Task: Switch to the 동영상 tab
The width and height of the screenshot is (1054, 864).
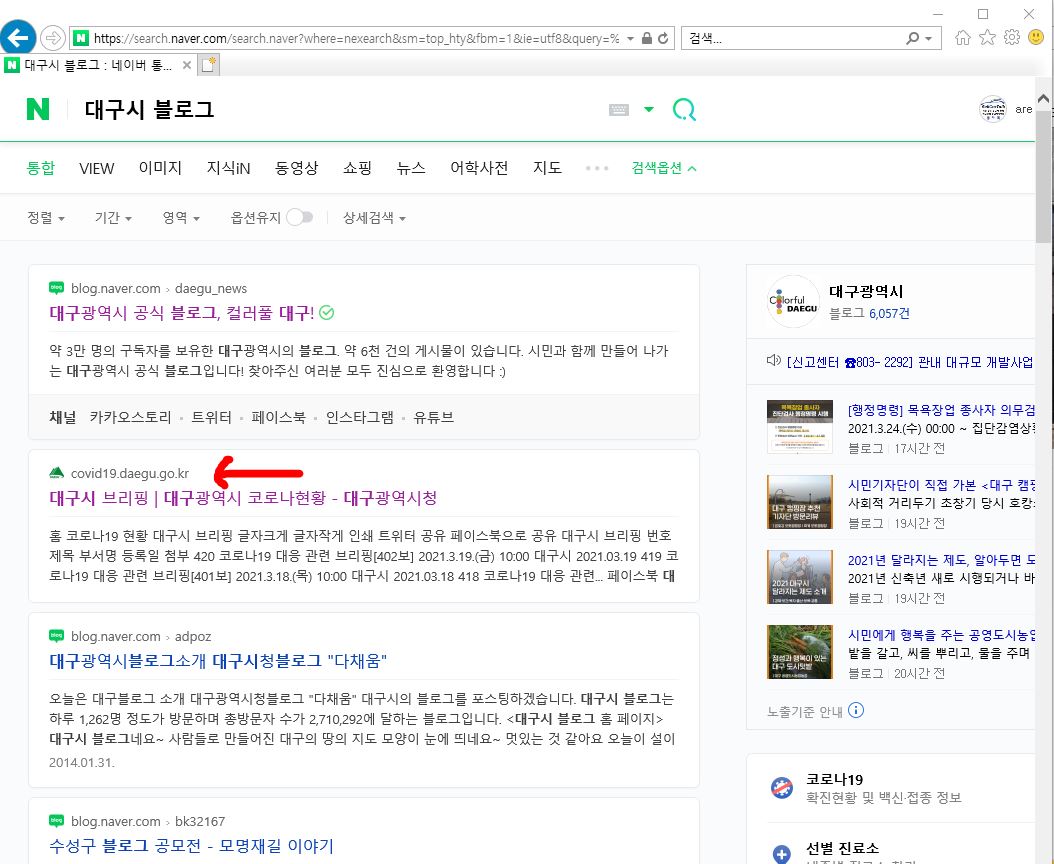Action: pyautogui.click(x=296, y=167)
